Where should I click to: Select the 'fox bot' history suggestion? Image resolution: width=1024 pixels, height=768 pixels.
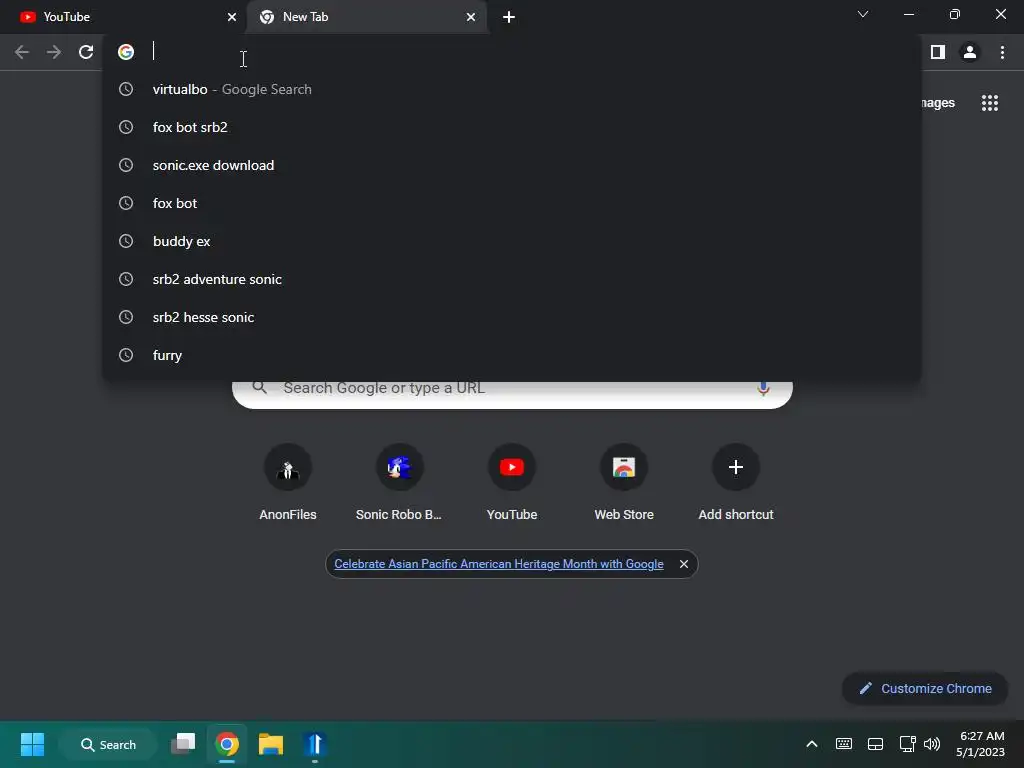512,203
